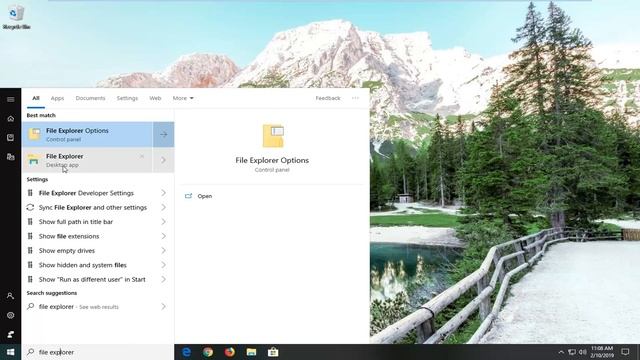Click Open in the preview pane
Viewport: 640px width, 360px height.
tap(204, 196)
